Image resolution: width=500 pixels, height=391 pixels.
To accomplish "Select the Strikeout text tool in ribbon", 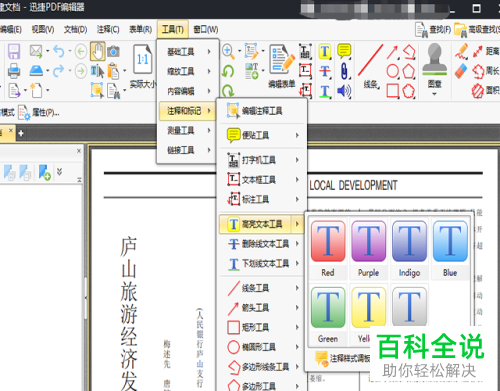I will [325, 71].
